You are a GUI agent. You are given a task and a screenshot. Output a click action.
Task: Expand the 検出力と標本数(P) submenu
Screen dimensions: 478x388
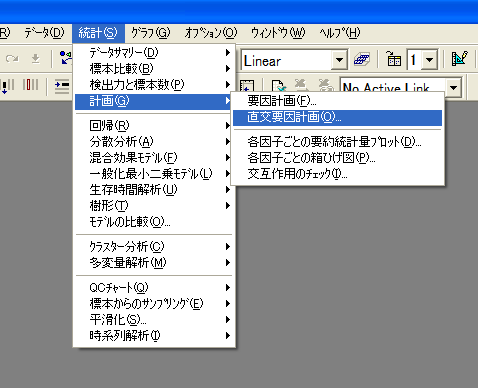pos(154,84)
